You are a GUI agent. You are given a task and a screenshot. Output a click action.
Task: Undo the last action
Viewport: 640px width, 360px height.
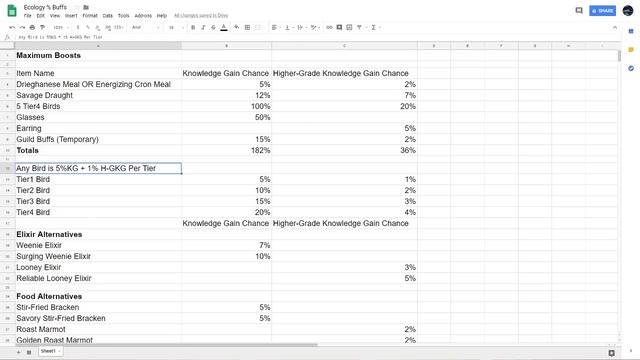coord(12,27)
